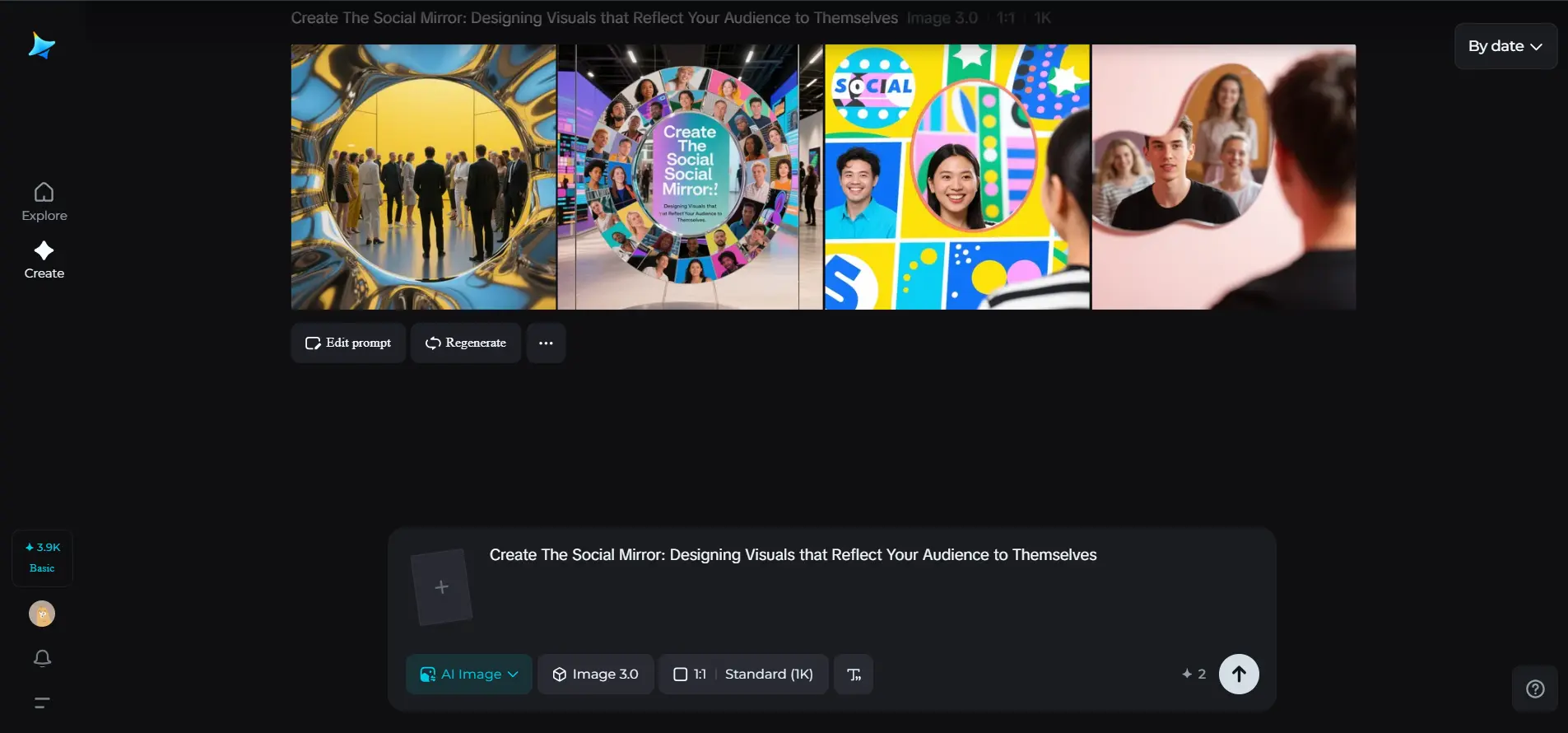
Task: Click the user profile avatar
Action: click(x=42, y=614)
